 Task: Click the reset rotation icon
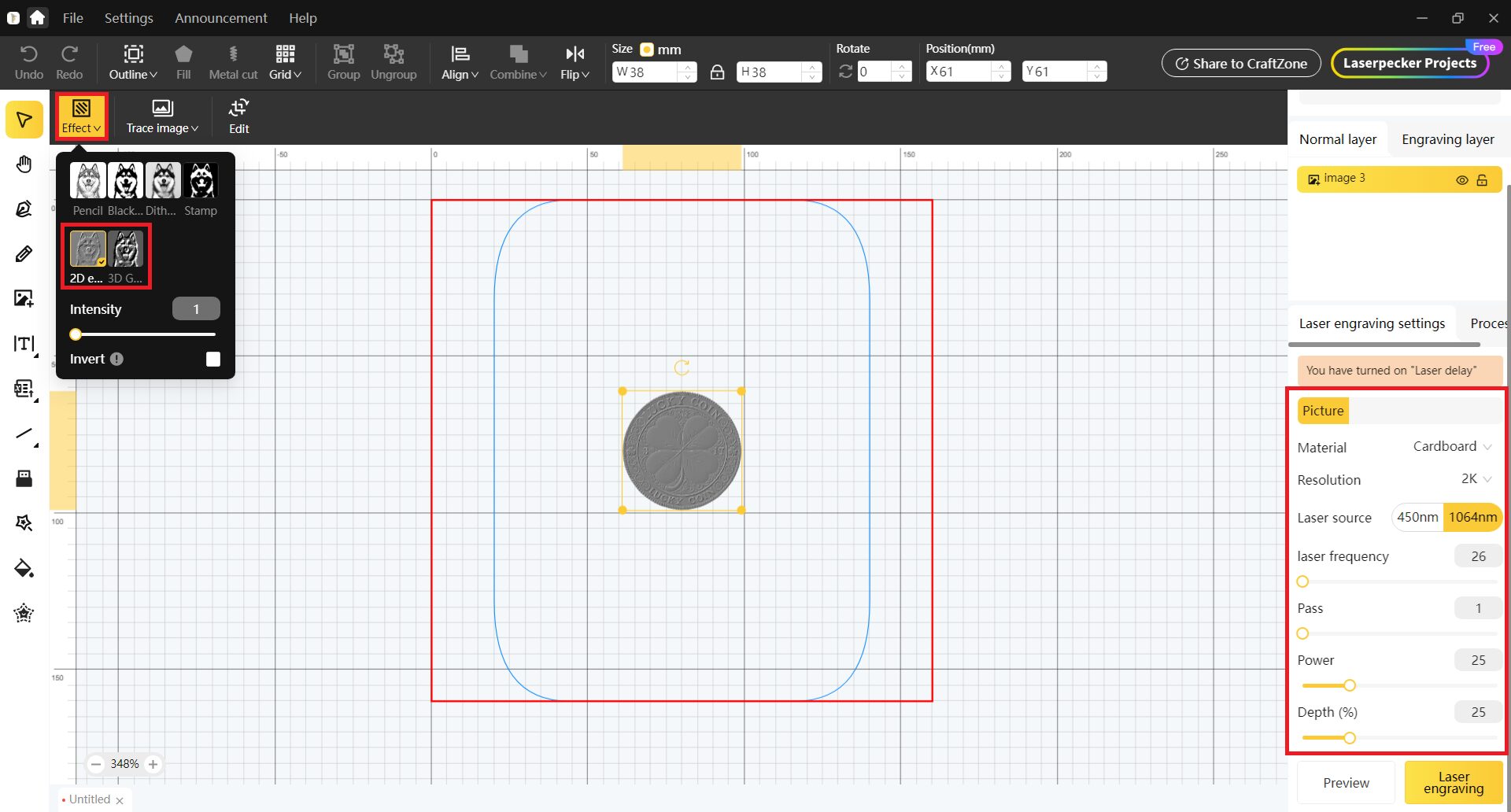click(x=846, y=72)
